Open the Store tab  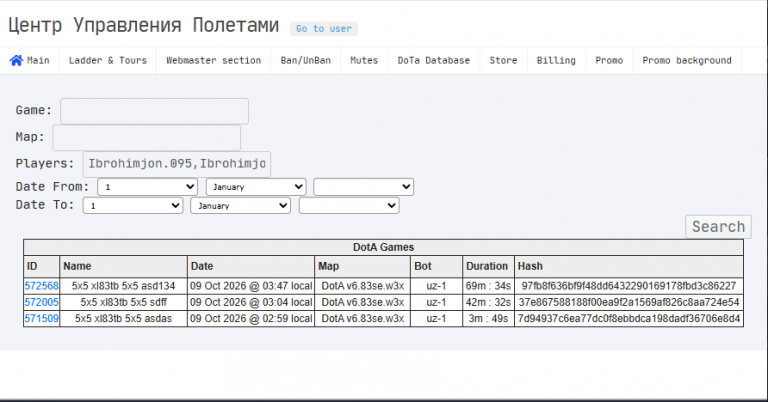(503, 60)
